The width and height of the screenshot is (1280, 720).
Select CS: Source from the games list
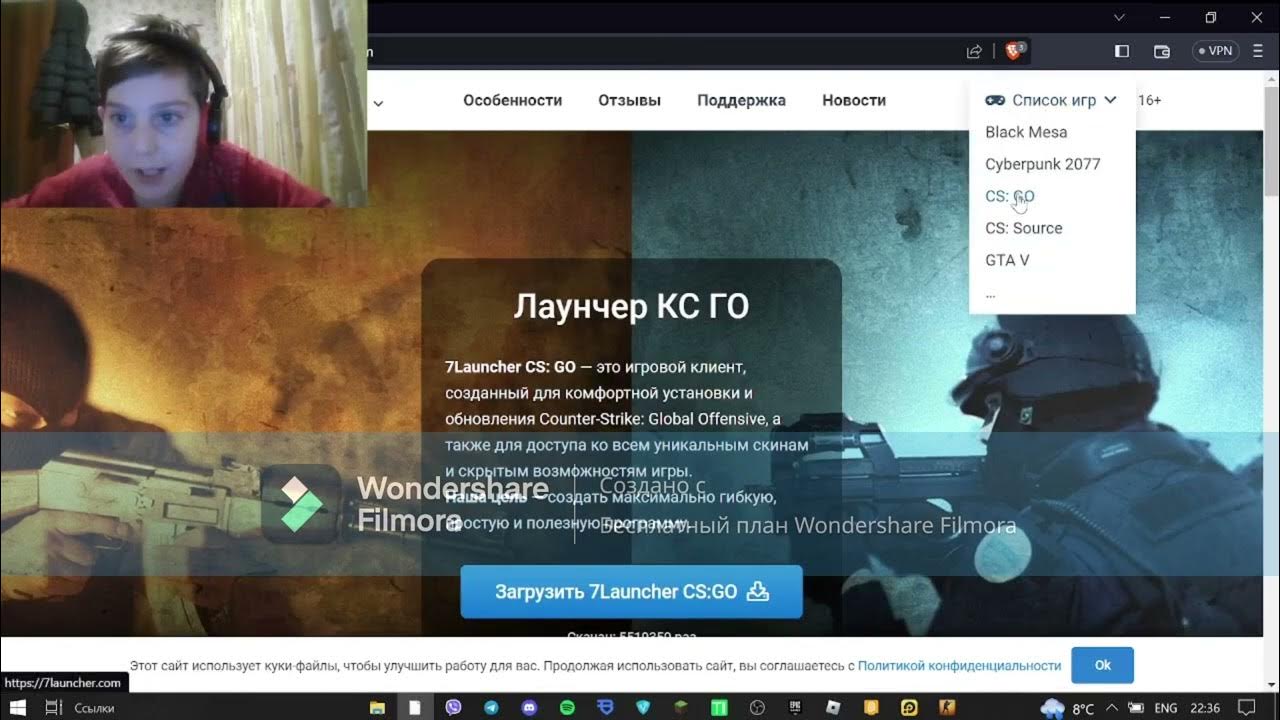[1023, 228]
